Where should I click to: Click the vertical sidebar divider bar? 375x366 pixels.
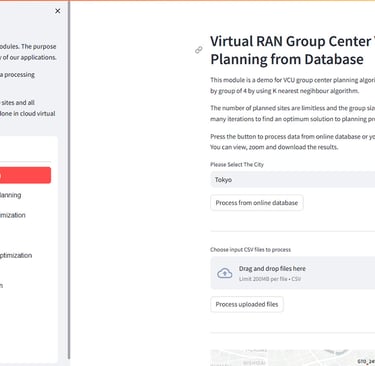69,180
